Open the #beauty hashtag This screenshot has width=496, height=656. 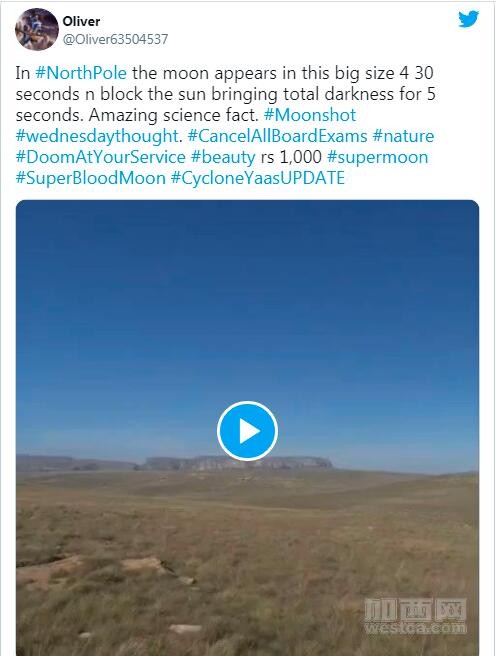click(223, 157)
